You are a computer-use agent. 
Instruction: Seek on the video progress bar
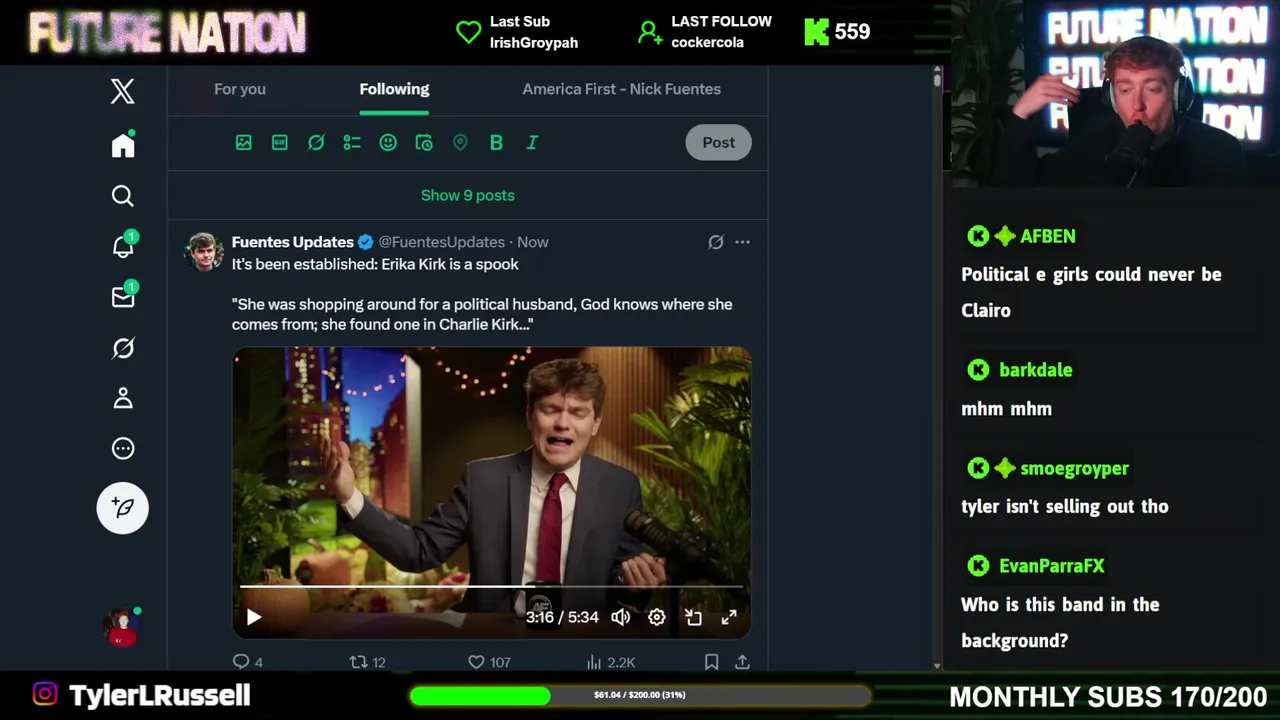tap(491, 587)
